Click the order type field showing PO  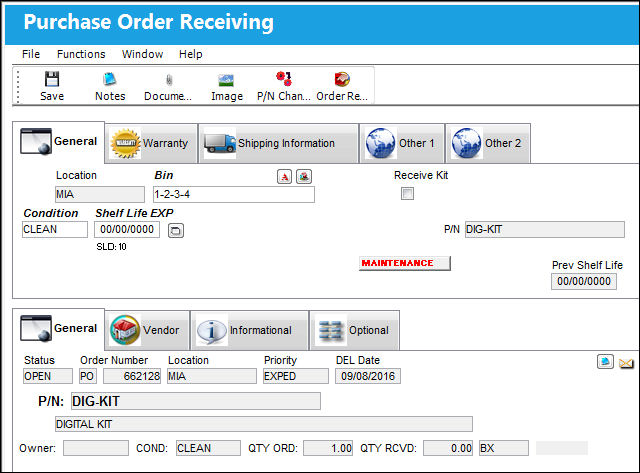point(88,376)
